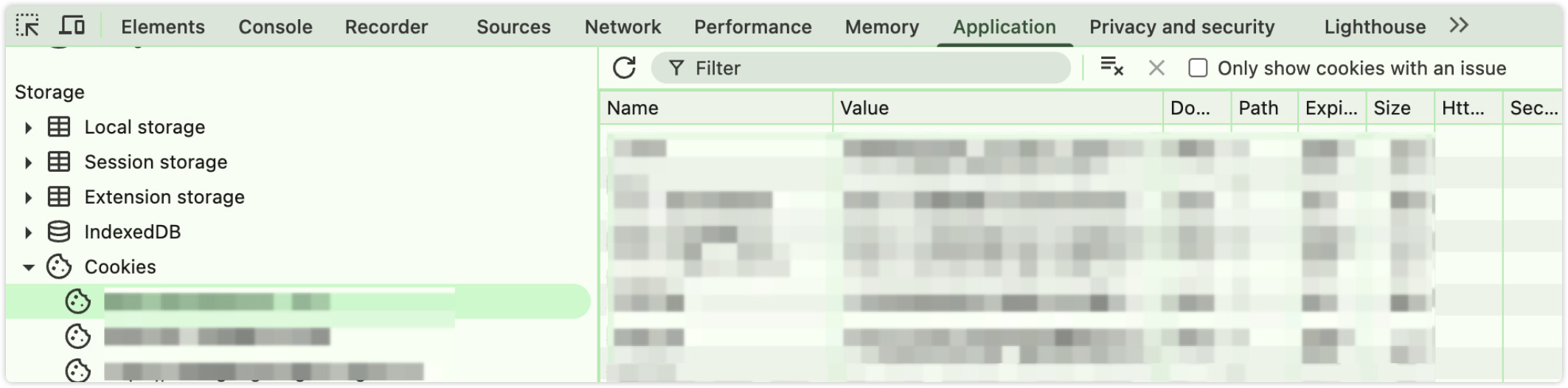
Task: Expand the Extension storage tree node
Action: pyautogui.click(x=28, y=198)
